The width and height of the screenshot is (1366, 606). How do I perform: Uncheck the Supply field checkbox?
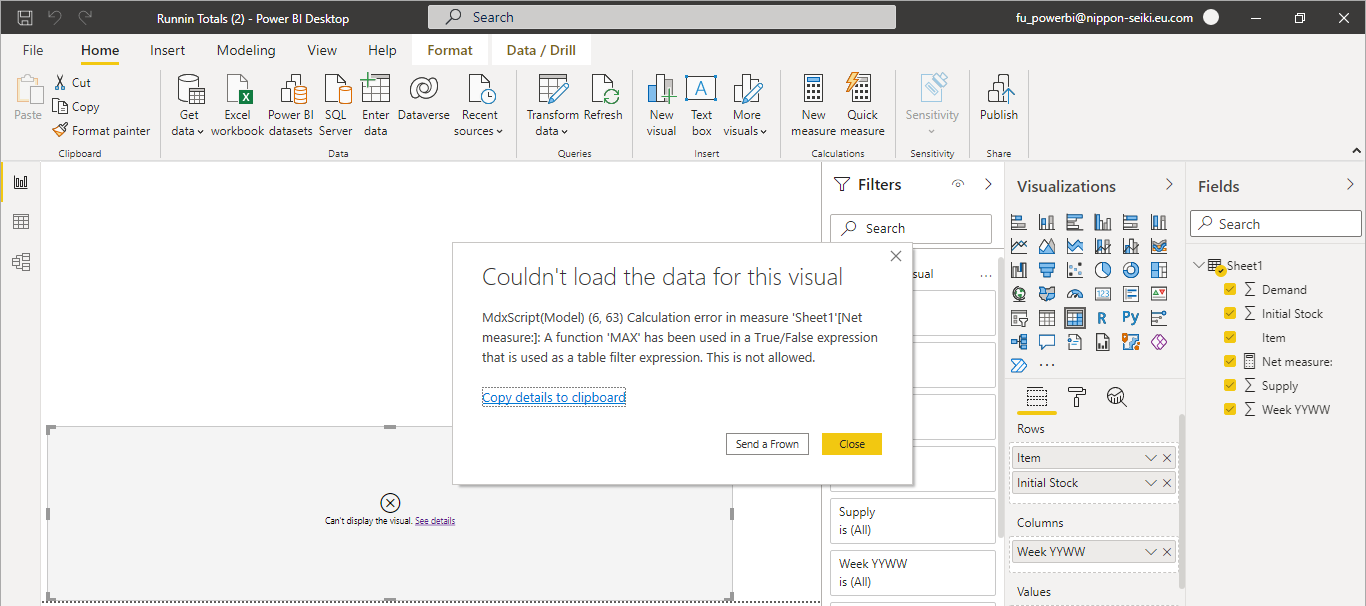coord(1230,385)
